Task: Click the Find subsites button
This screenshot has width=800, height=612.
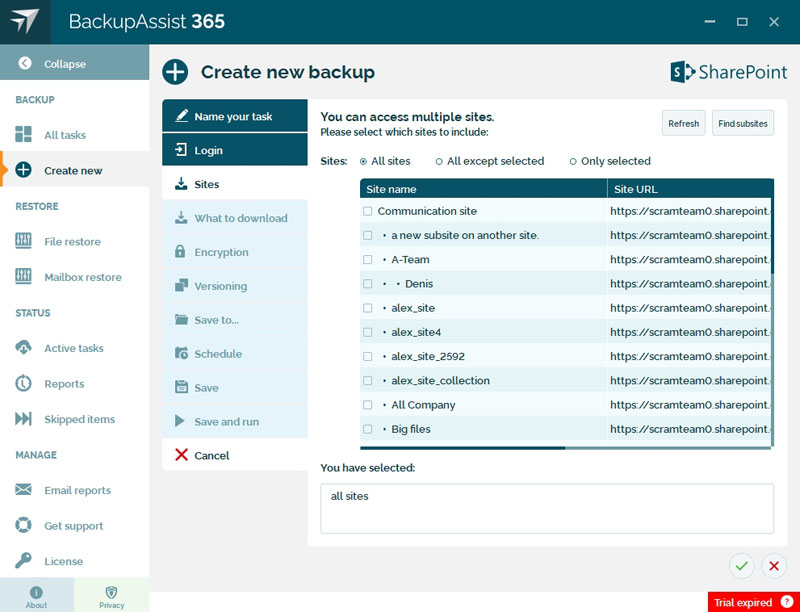Action: 743,123
